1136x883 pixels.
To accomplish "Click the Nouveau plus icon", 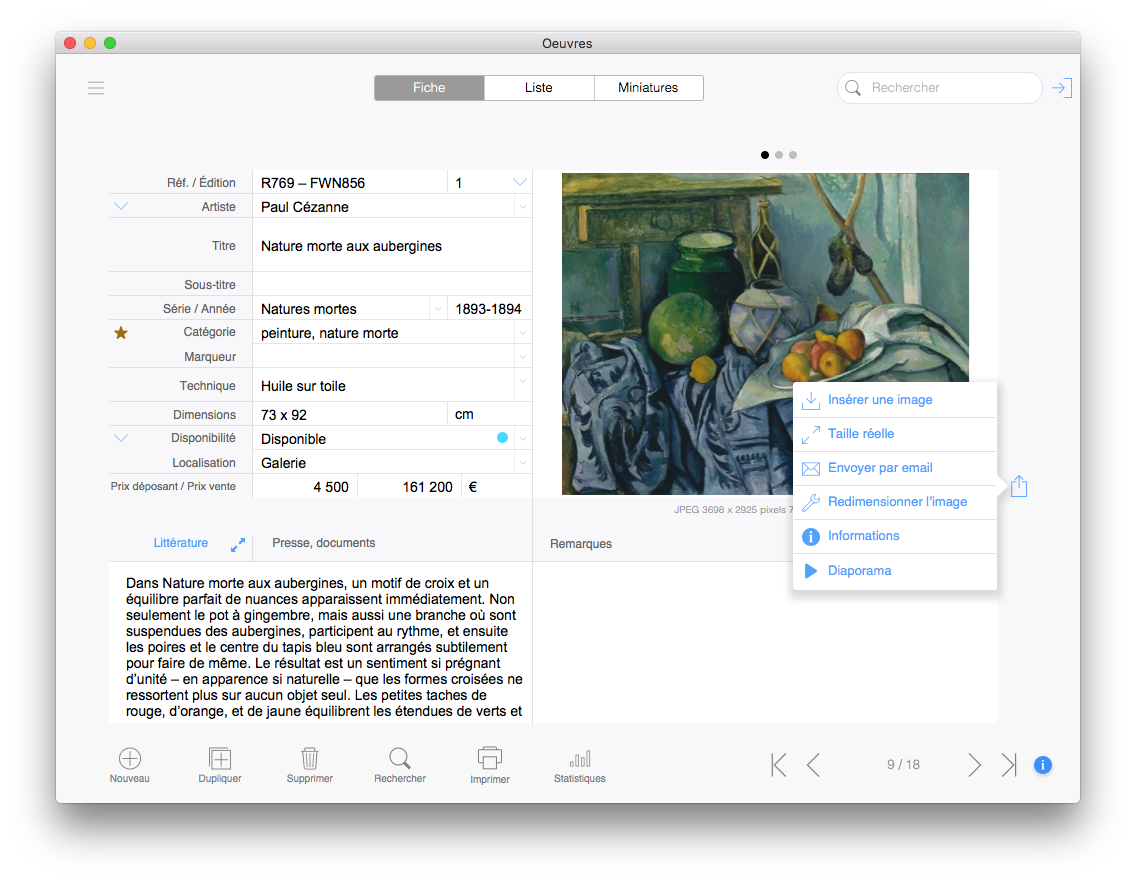I will [130, 759].
